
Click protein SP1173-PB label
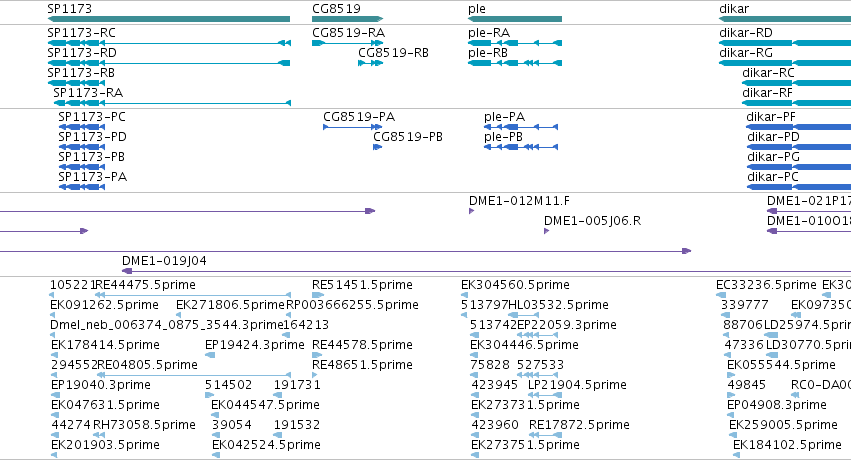91,157
